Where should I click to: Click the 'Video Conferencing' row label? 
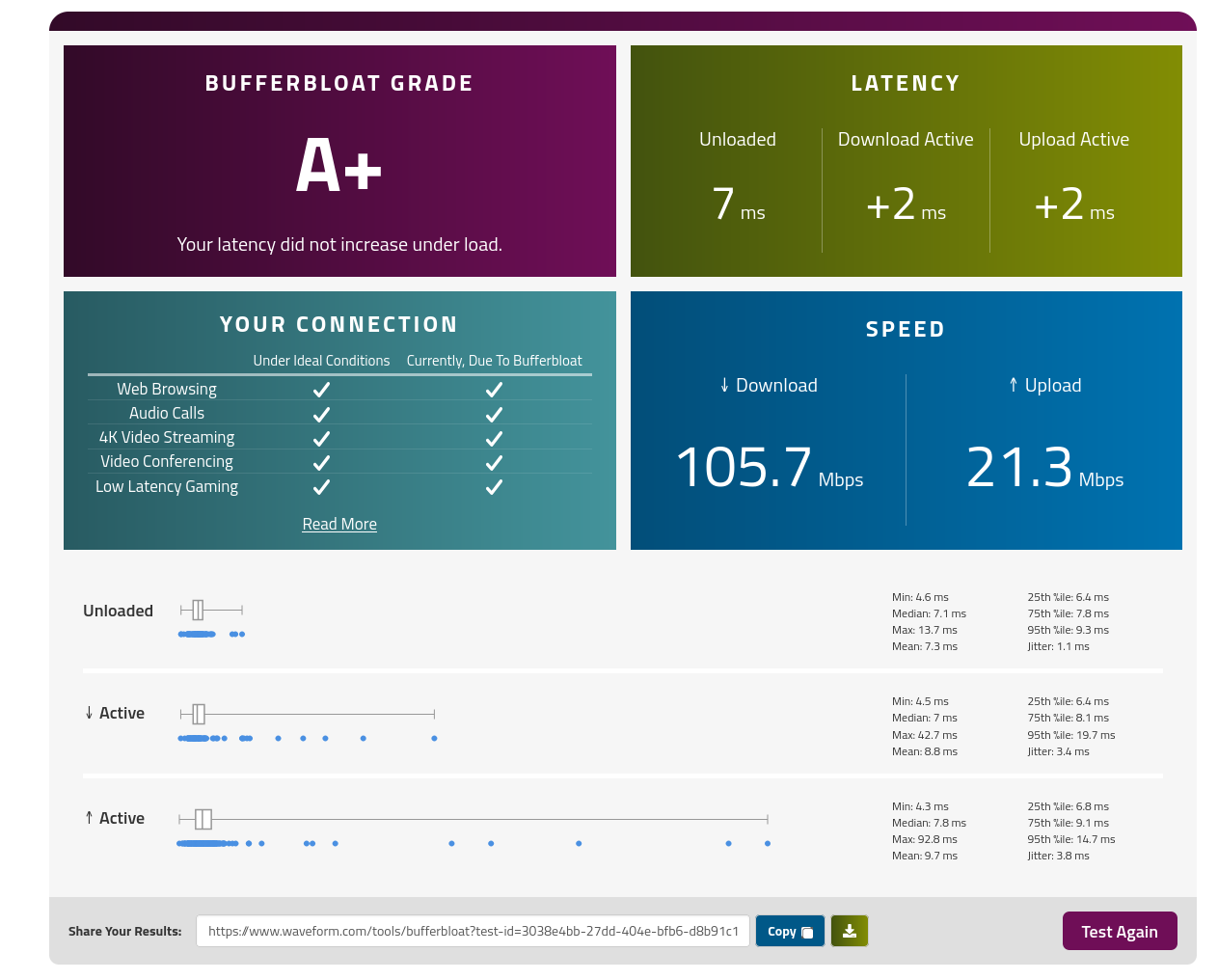tap(167, 461)
